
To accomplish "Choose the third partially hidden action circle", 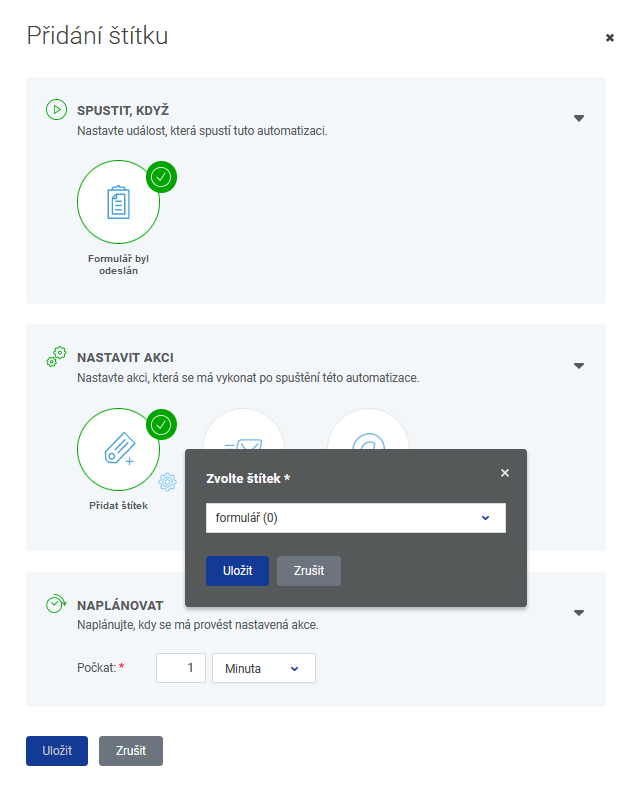I will (x=368, y=429).
